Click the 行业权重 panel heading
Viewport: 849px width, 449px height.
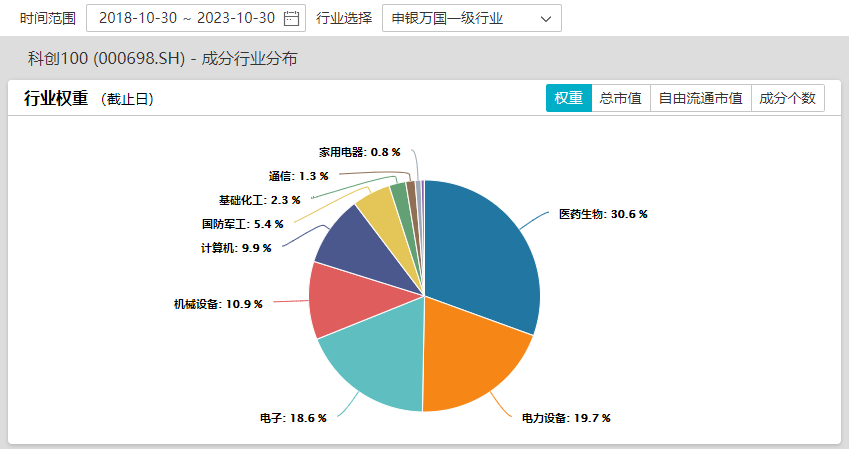pyautogui.click(x=56, y=99)
